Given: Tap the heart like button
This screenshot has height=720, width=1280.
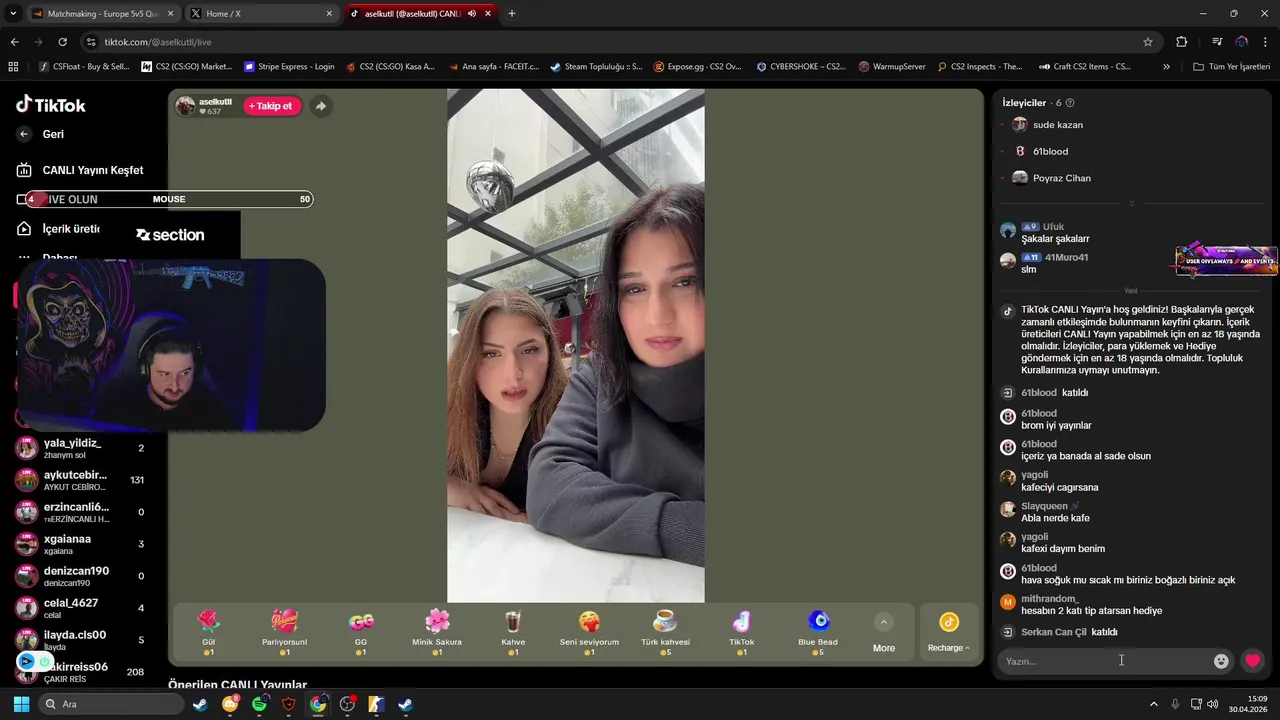Looking at the screenshot, I should [x=1252, y=661].
